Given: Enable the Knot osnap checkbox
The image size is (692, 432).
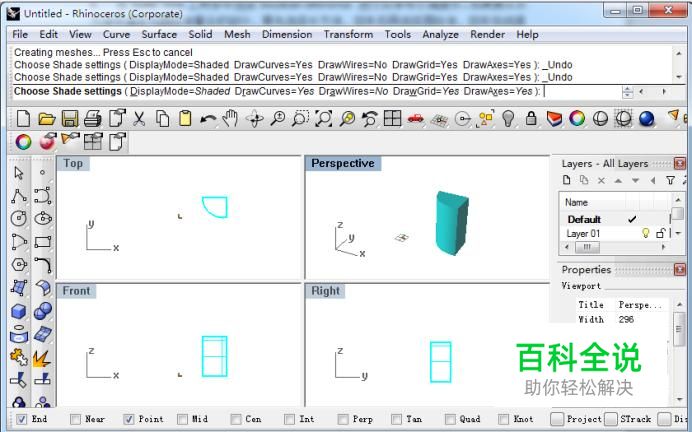Looking at the screenshot, I should click(x=504, y=419).
